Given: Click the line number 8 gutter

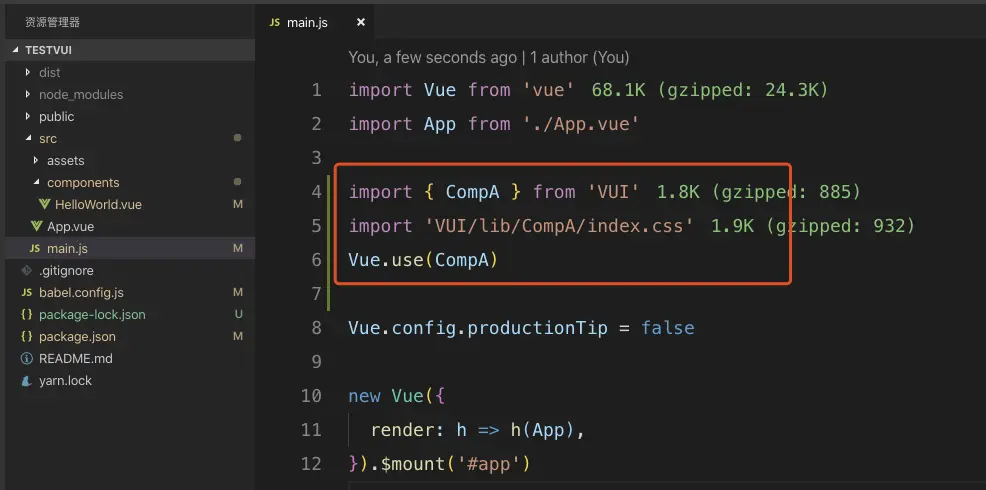Looking at the screenshot, I should [316, 328].
